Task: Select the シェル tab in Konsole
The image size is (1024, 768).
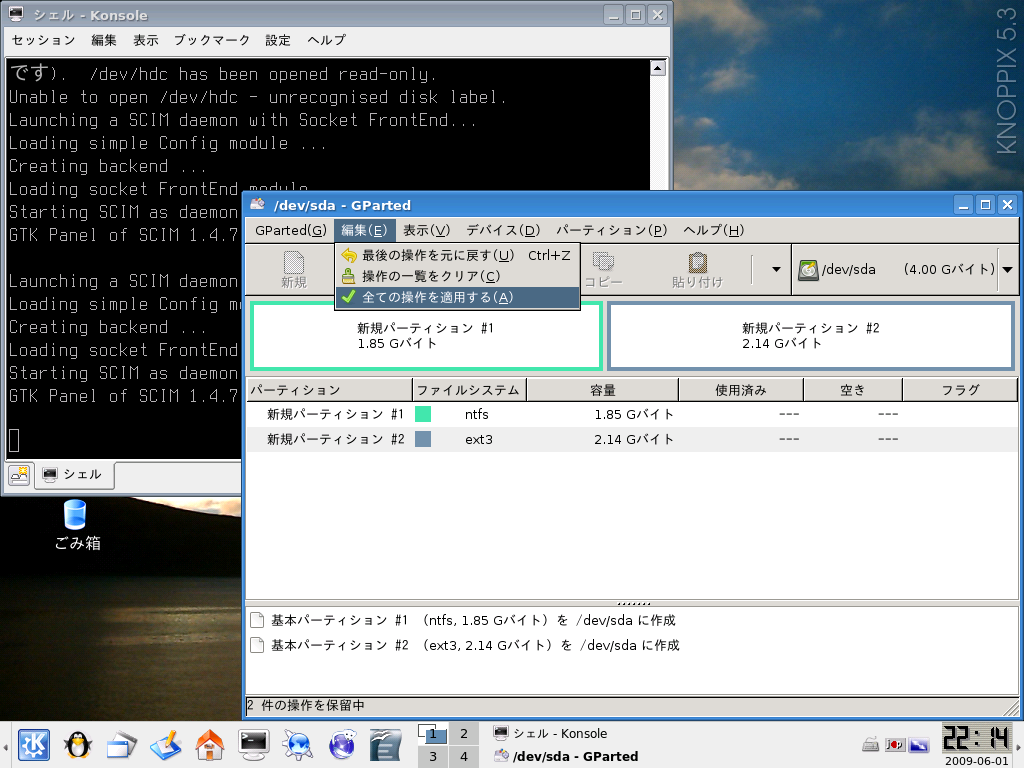Action: (x=74, y=475)
